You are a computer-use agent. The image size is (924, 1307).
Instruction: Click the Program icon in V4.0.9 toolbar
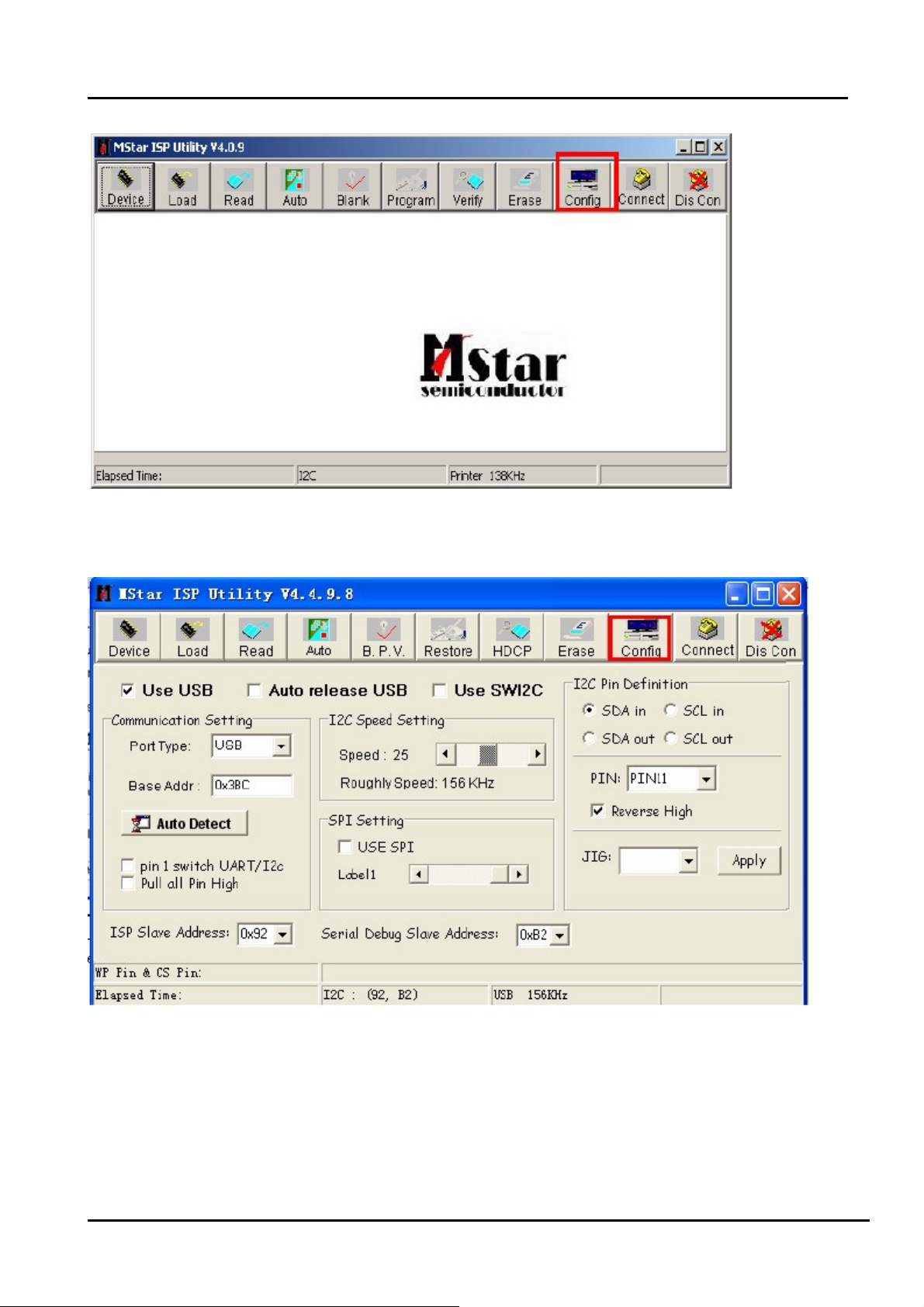point(410,187)
